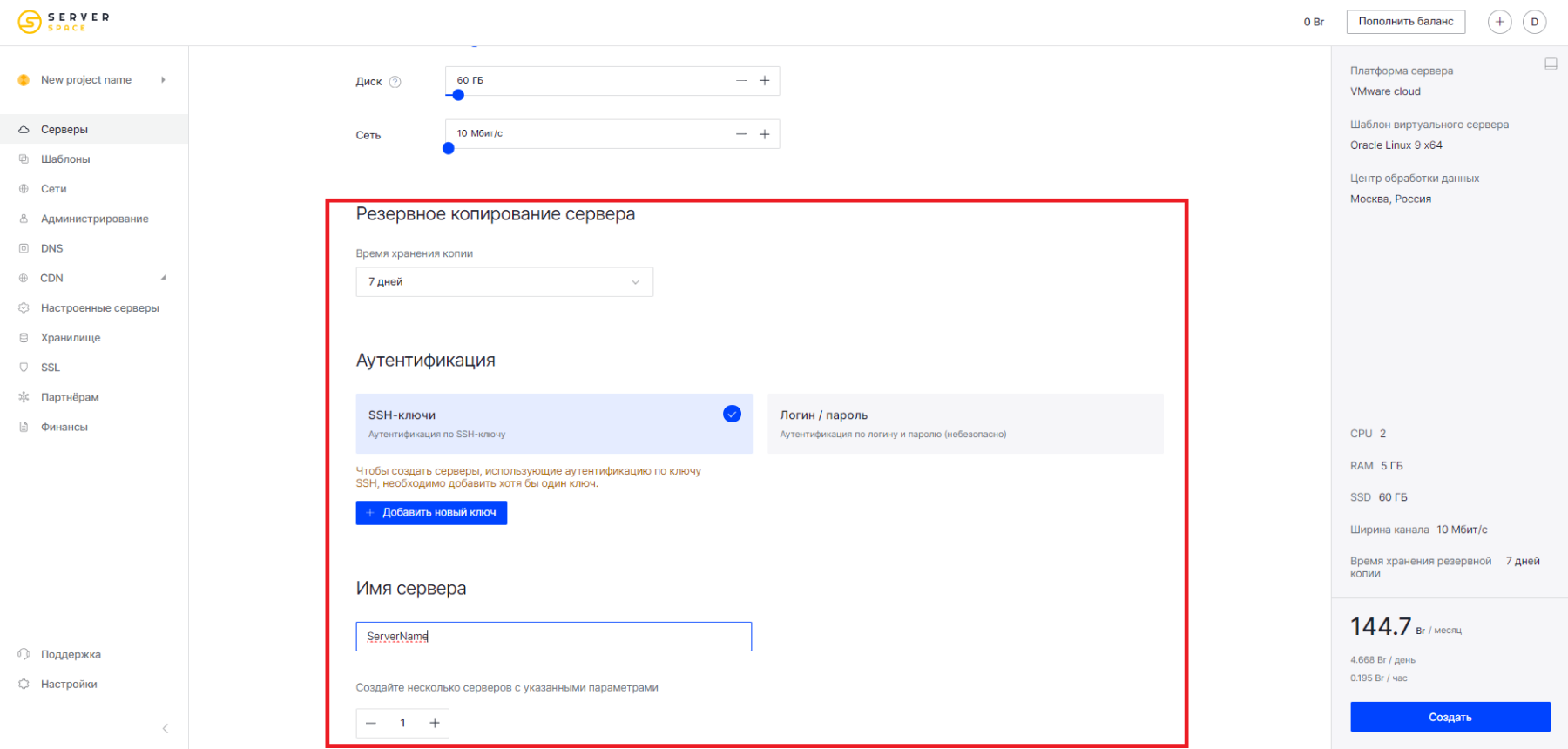
Task: Click the project icon beside New project name
Action: pyautogui.click(x=24, y=80)
